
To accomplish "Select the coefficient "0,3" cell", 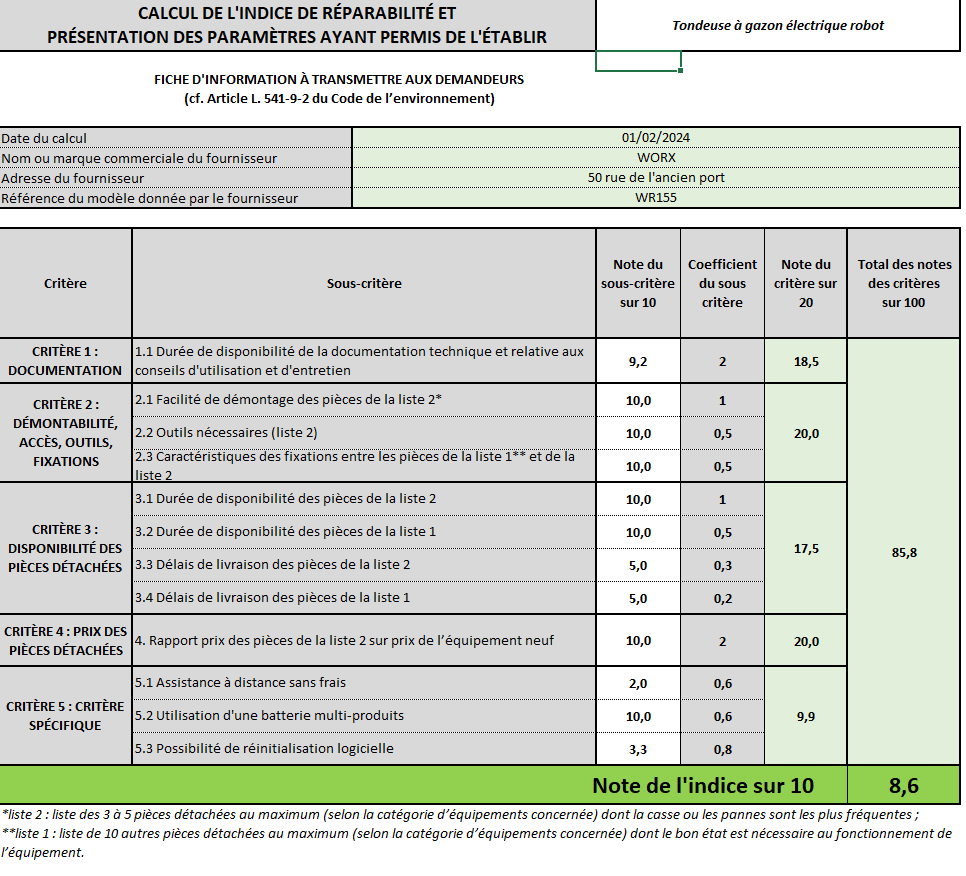I will click(722, 566).
